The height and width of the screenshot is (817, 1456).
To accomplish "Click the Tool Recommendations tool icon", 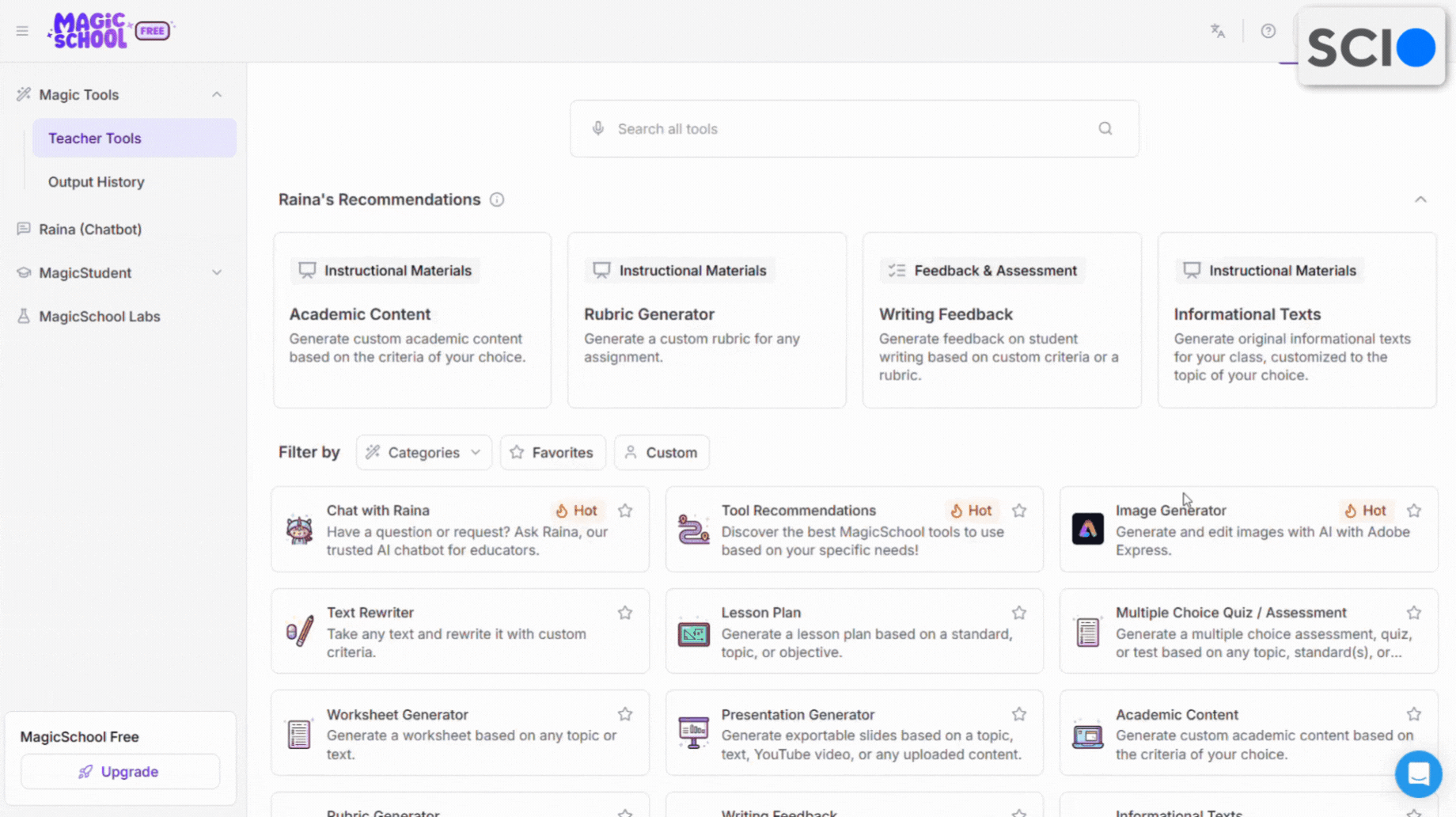I will [x=694, y=529].
